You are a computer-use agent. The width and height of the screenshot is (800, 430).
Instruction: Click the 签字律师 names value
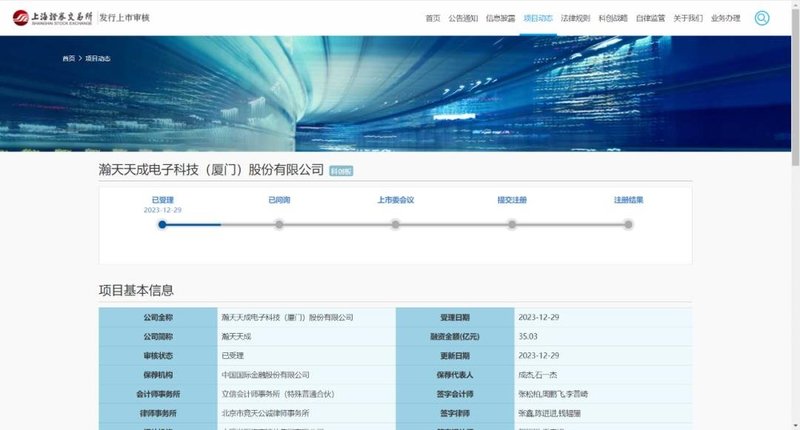point(549,413)
